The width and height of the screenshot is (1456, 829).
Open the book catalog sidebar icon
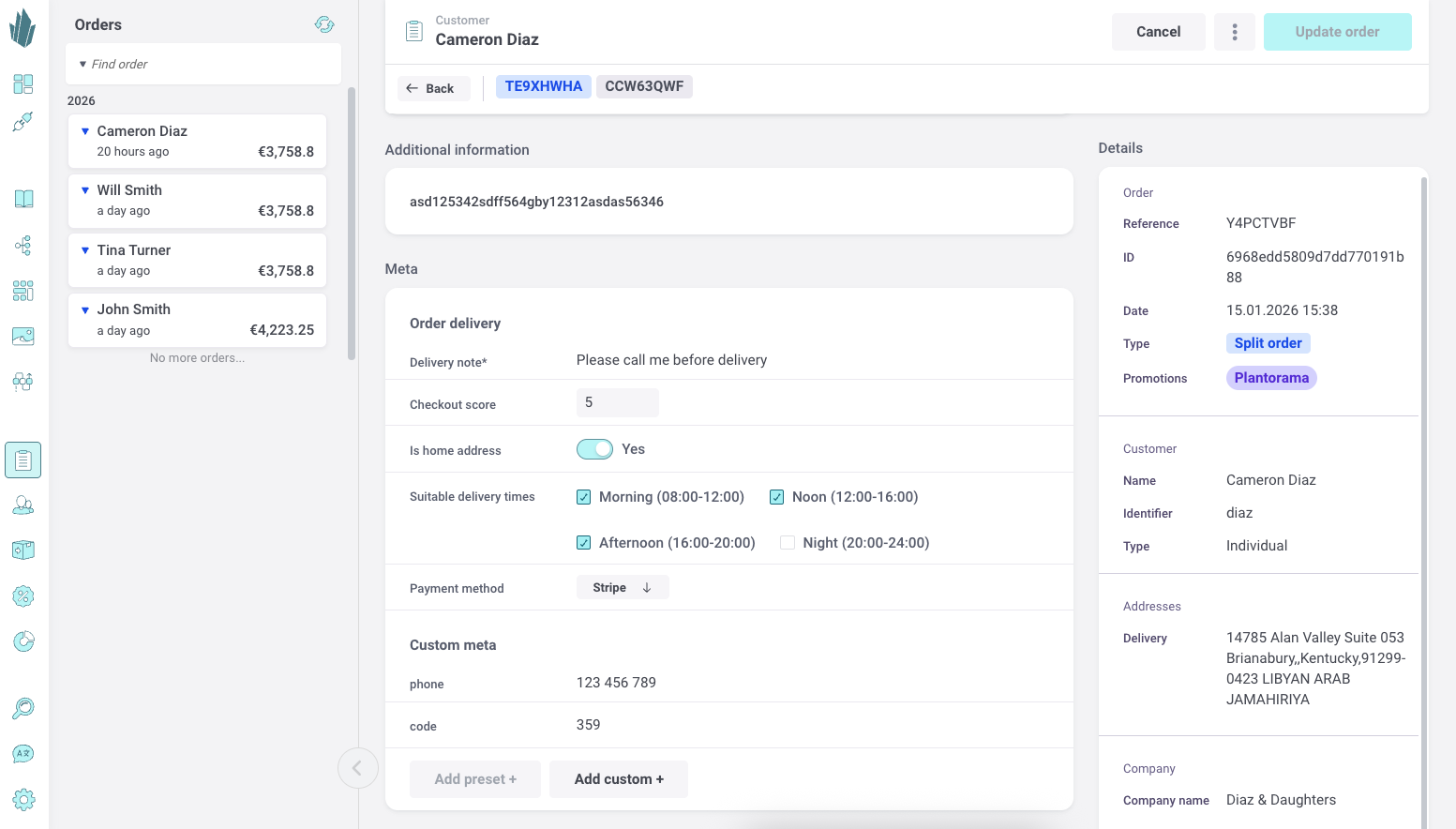[23, 199]
